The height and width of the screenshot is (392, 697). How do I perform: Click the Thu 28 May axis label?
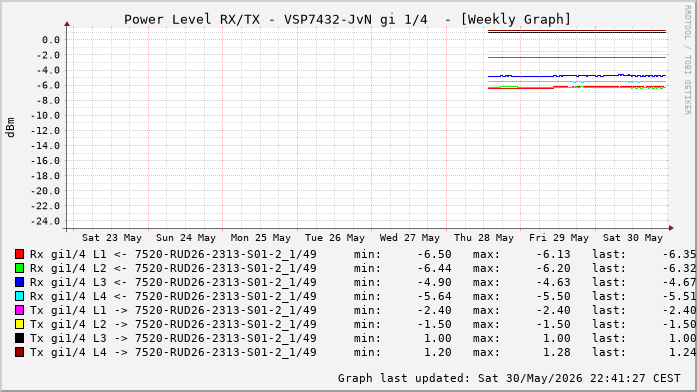click(x=484, y=238)
